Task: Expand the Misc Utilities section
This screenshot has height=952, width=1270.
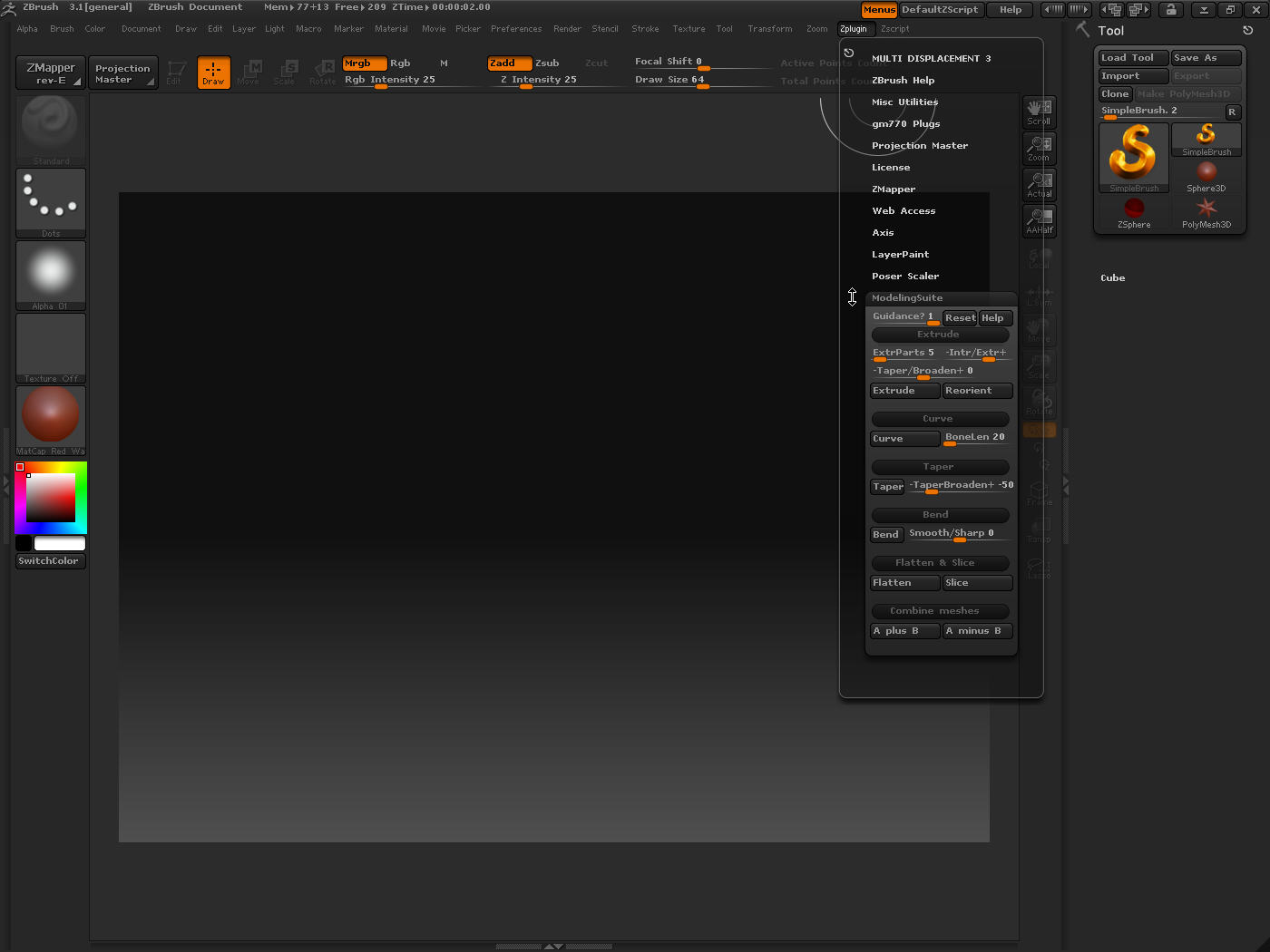Action: [x=904, y=102]
